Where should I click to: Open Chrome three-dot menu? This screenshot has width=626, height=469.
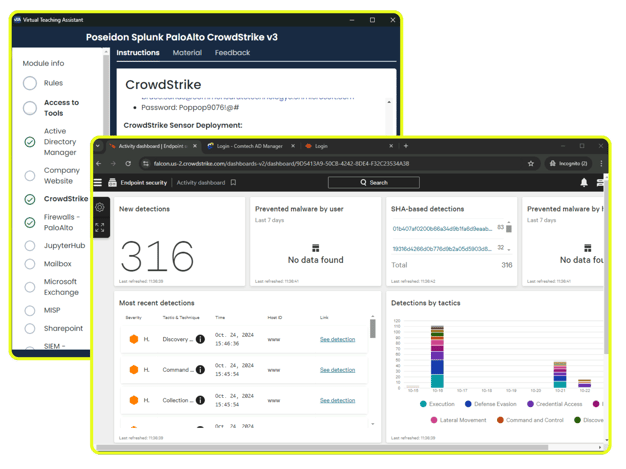tap(601, 164)
